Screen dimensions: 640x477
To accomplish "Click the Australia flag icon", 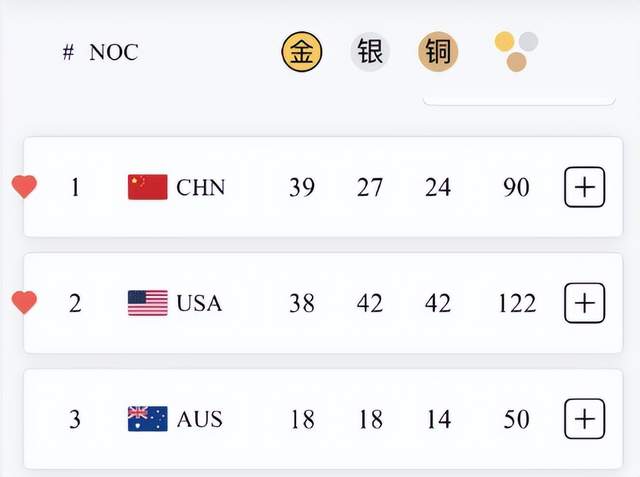I will click(x=148, y=418).
